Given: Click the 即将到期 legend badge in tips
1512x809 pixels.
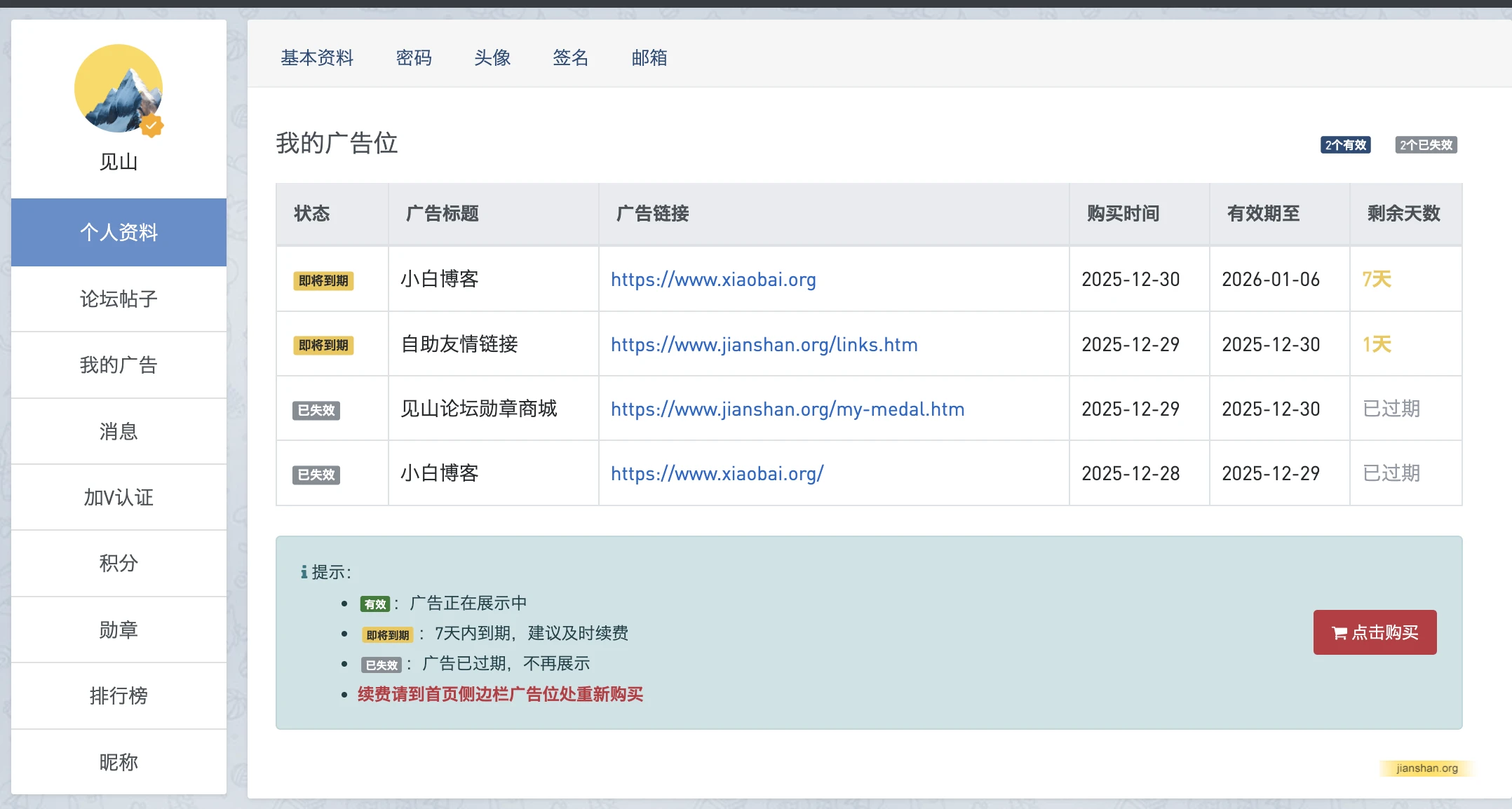Looking at the screenshot, I should tap(388, 634).
